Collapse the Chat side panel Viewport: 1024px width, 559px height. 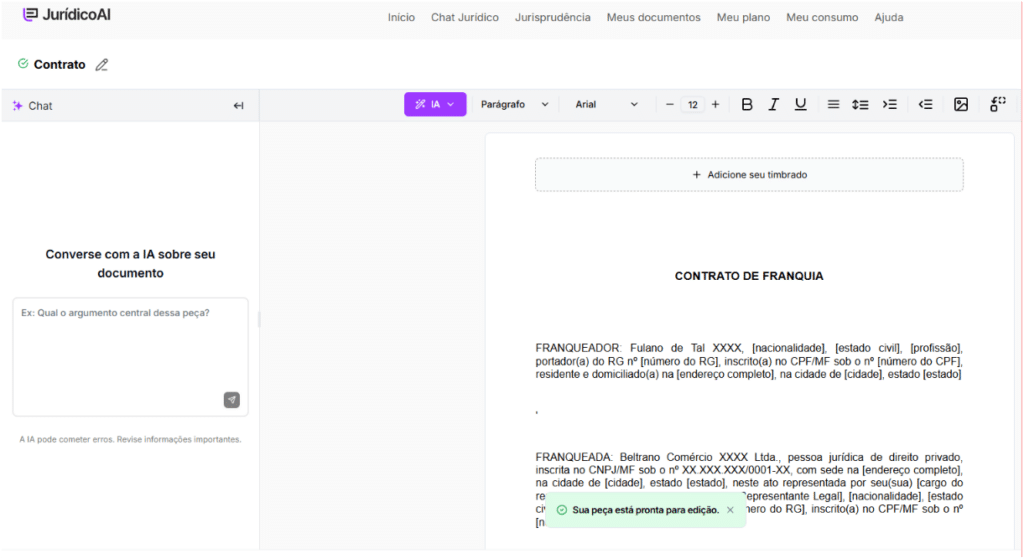click(x=238, y=106)
